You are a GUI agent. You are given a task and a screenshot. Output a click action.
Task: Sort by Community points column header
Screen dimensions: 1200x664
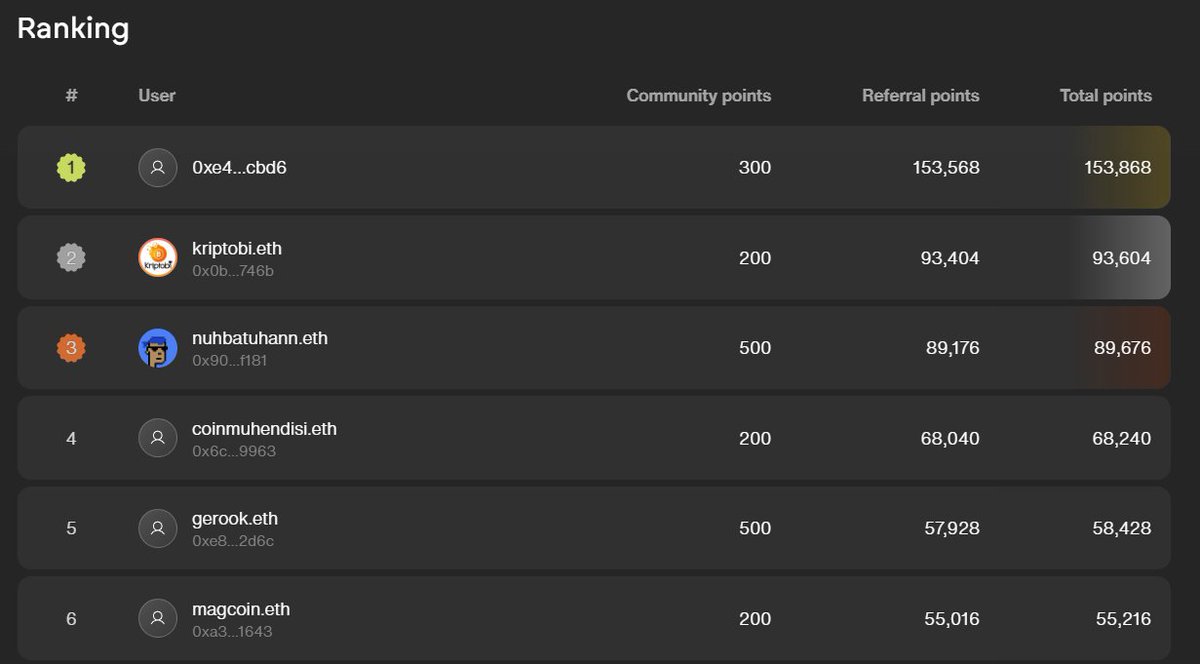(x=699, y=96)
